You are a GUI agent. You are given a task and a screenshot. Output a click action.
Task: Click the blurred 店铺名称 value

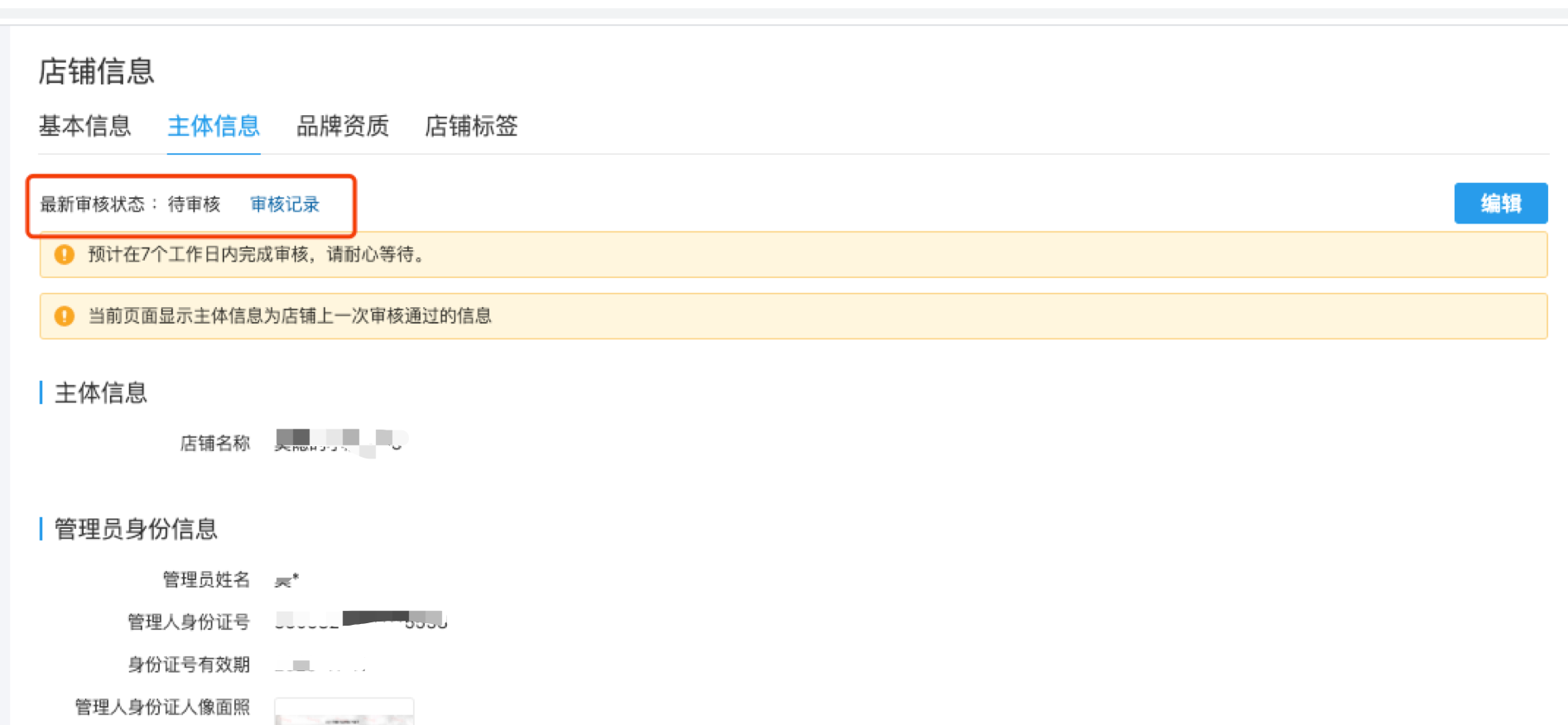341,442
